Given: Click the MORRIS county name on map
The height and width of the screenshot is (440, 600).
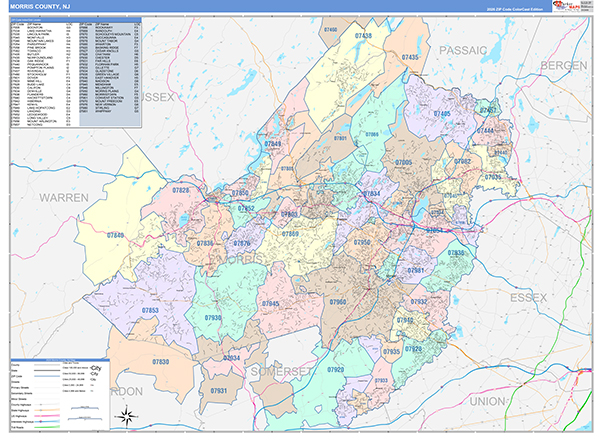Looking at the screenshot, I should 240,259.
